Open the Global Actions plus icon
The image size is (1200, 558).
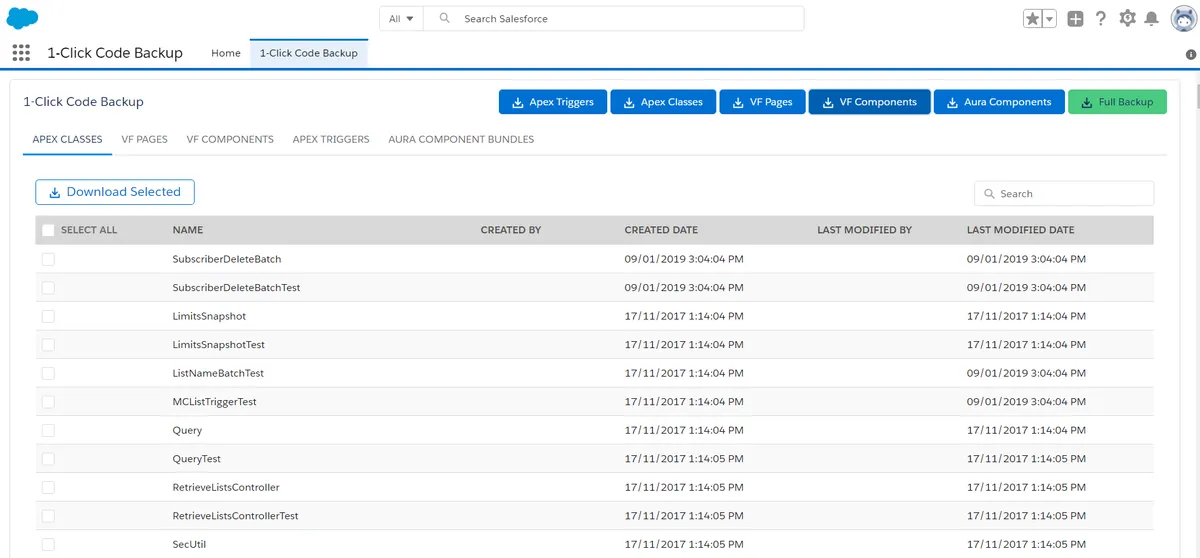pyautogui.click(x=1075, y=19)
